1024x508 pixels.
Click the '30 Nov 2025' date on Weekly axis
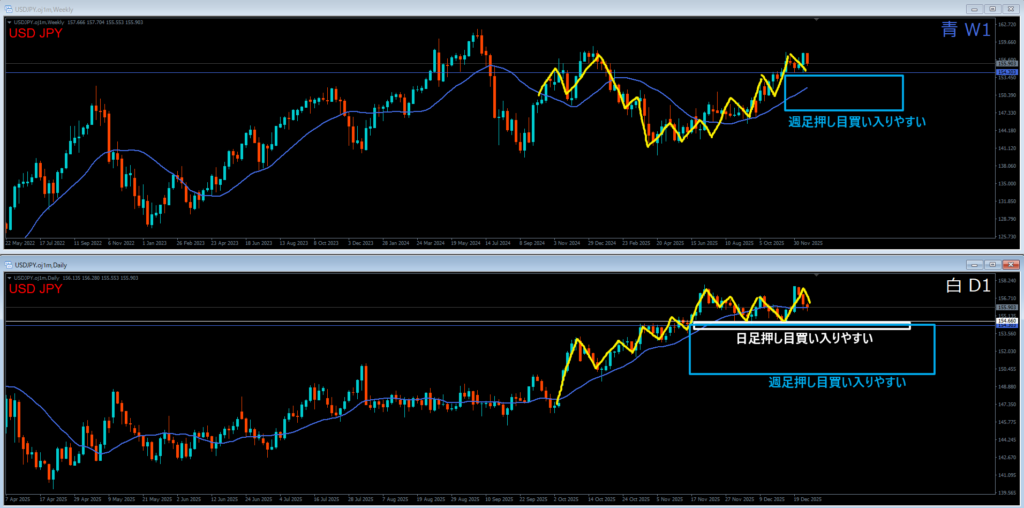pyautogui.click(x=808, y=242)
